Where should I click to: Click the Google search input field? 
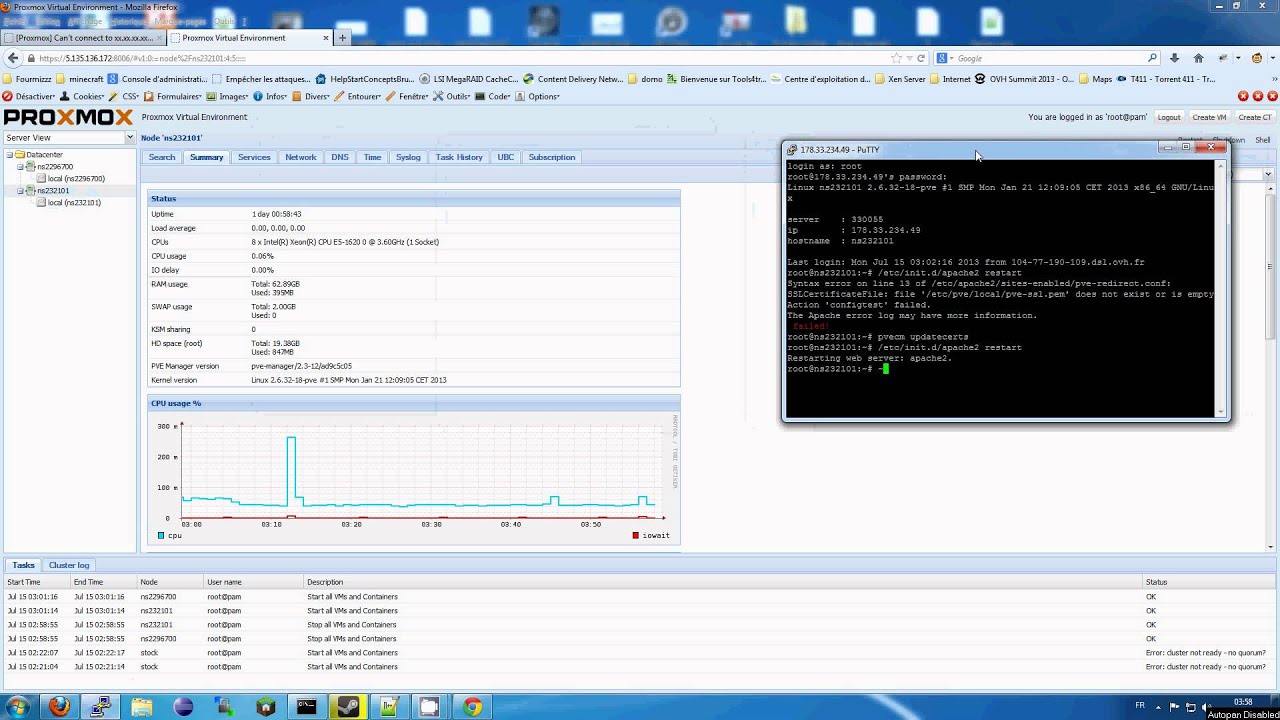click(x=1048, y=58)
